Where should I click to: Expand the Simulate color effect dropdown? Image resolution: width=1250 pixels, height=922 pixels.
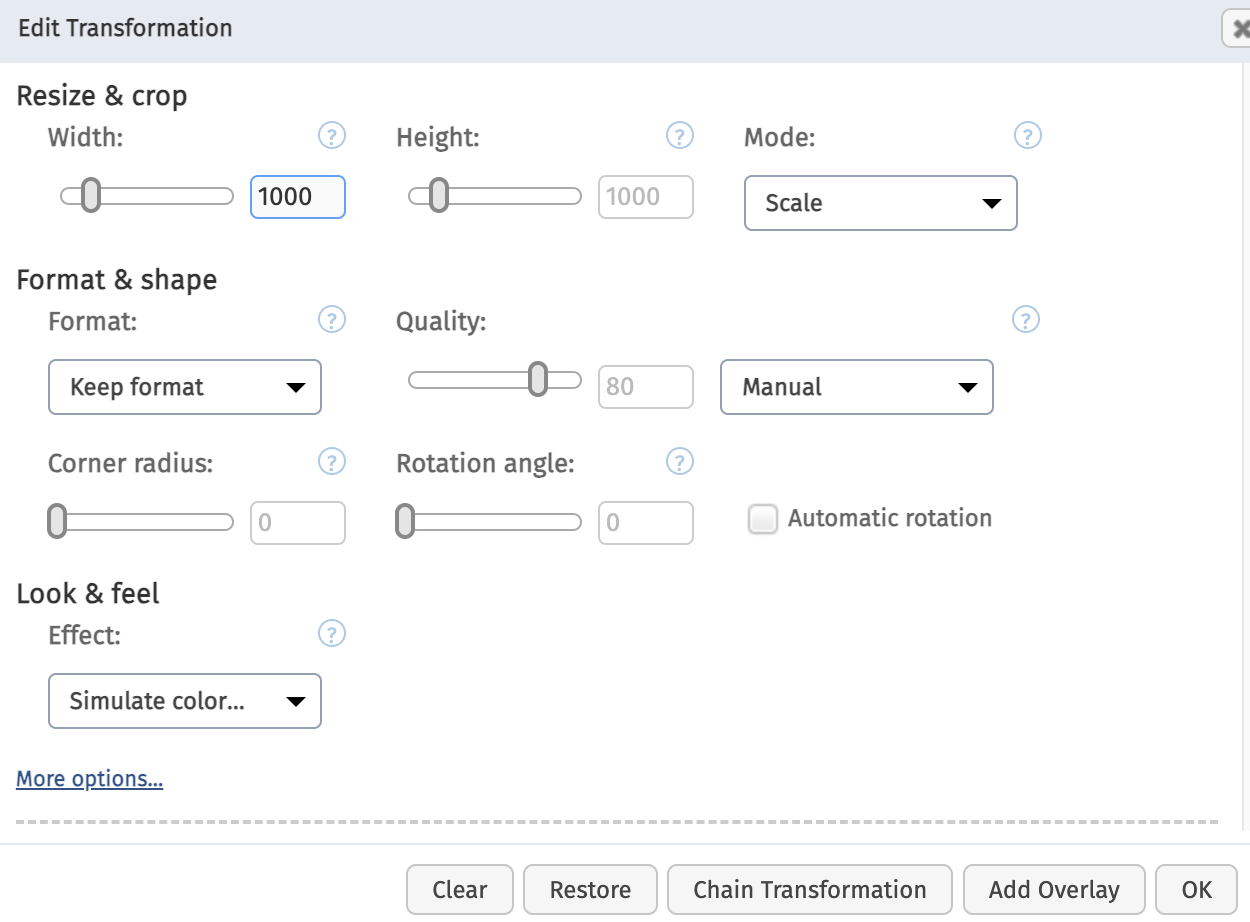[x=185, y=701]
